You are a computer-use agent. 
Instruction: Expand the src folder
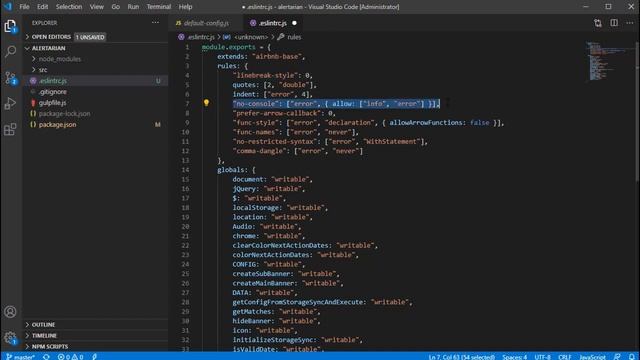coord(43,70)
